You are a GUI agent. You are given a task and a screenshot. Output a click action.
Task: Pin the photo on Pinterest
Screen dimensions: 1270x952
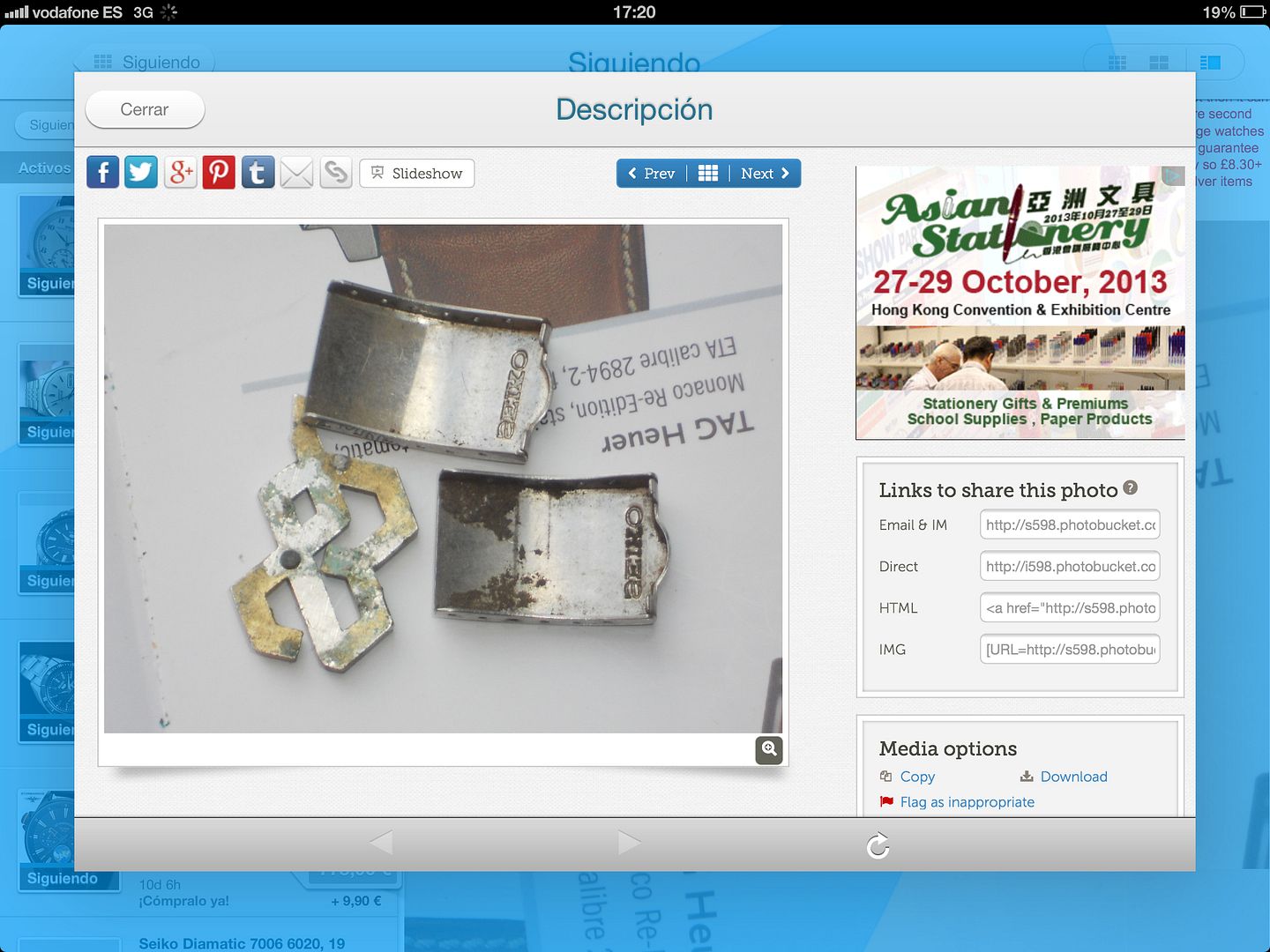[x=219, y=172]
